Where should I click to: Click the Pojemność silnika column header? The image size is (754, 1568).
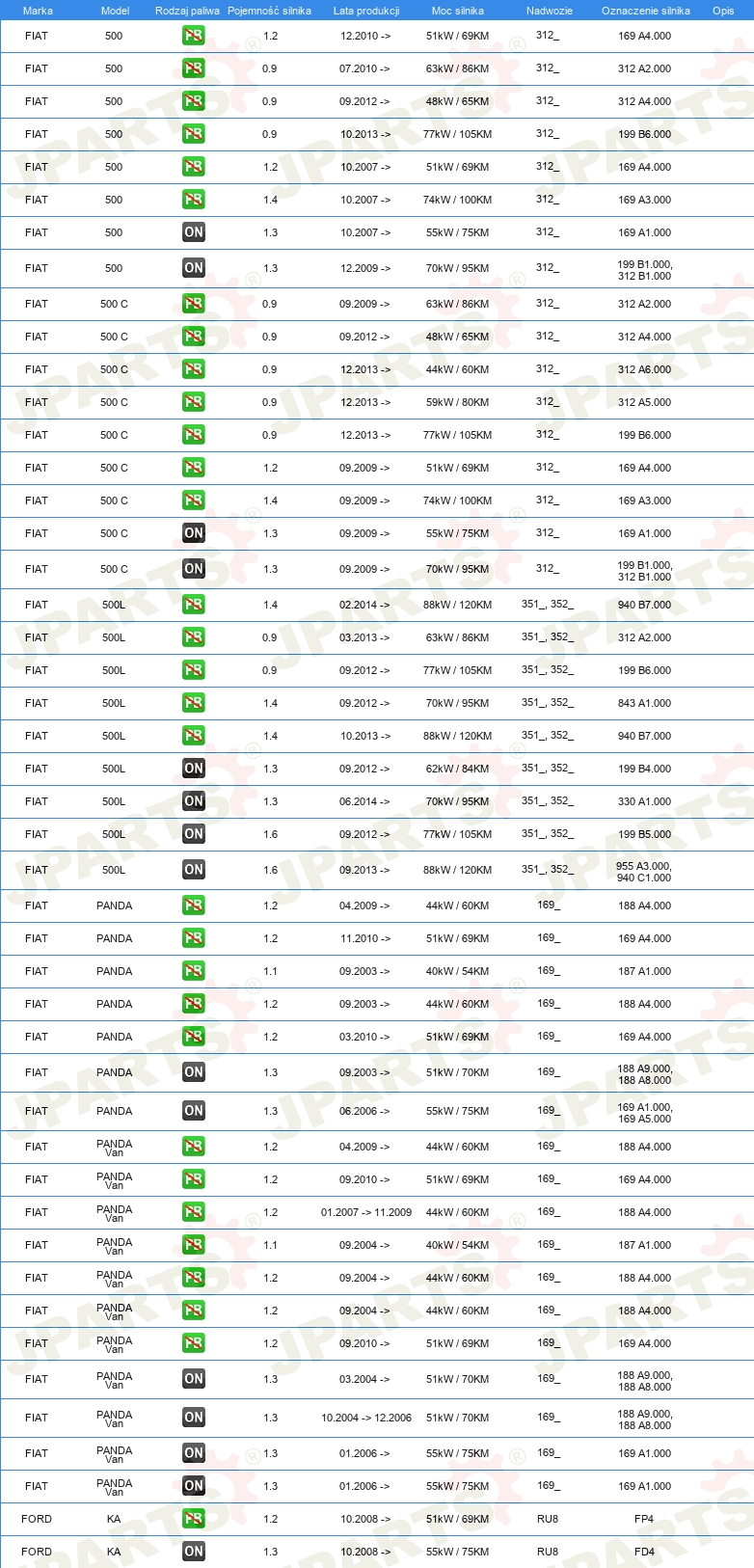tap(269, 11)
